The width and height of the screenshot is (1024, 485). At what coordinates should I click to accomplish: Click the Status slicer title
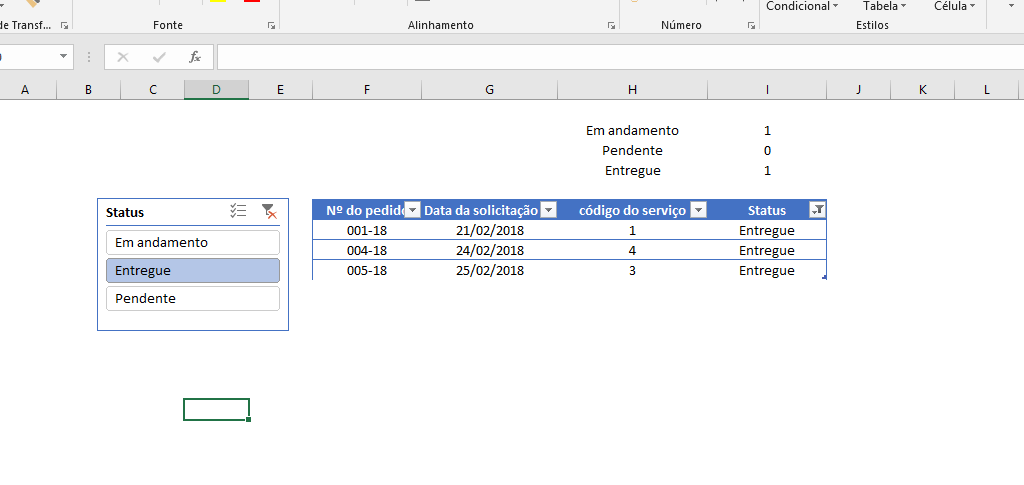pos(125,212)
